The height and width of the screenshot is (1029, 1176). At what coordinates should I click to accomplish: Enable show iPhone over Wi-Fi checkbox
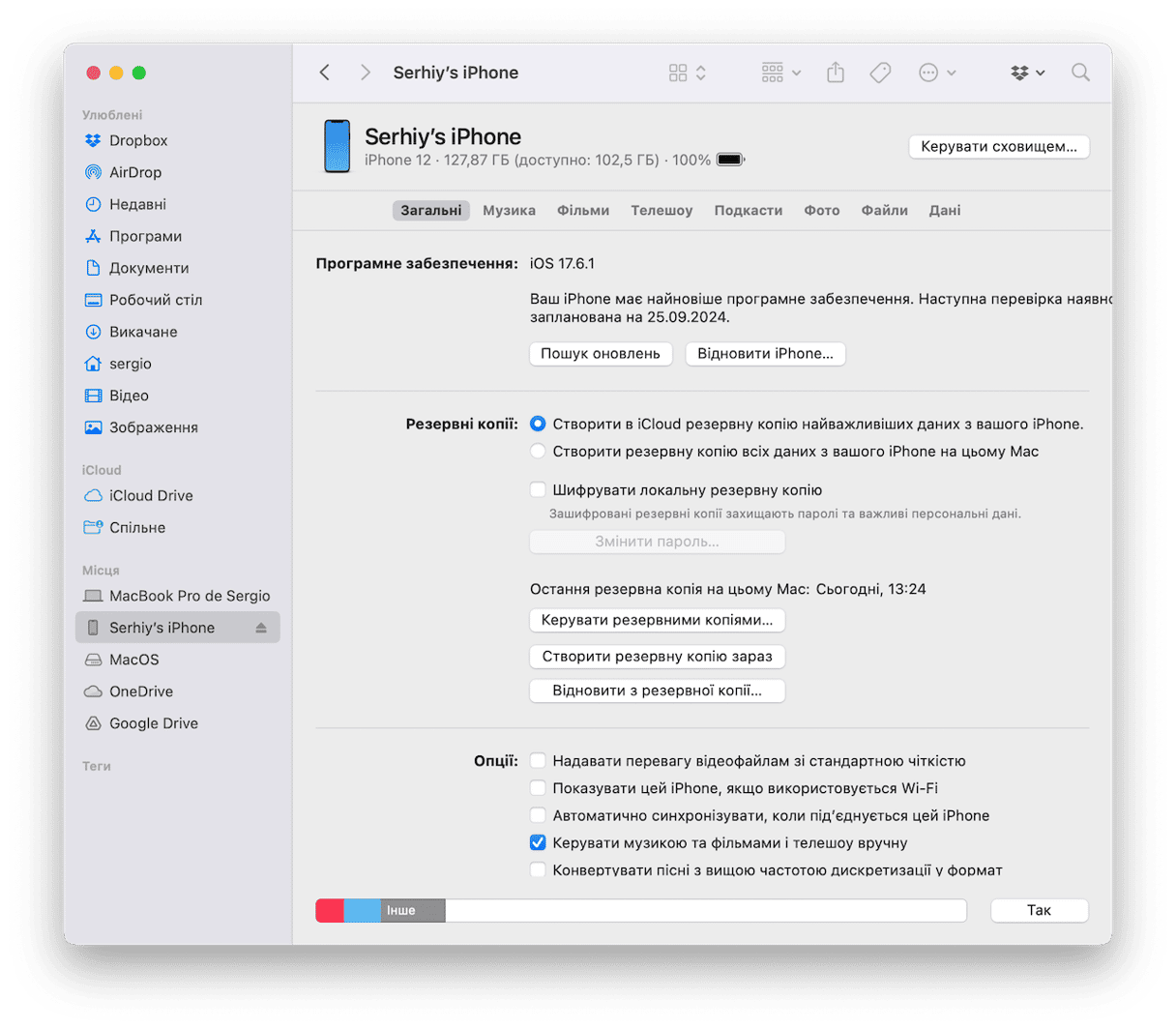click(538, 788)
